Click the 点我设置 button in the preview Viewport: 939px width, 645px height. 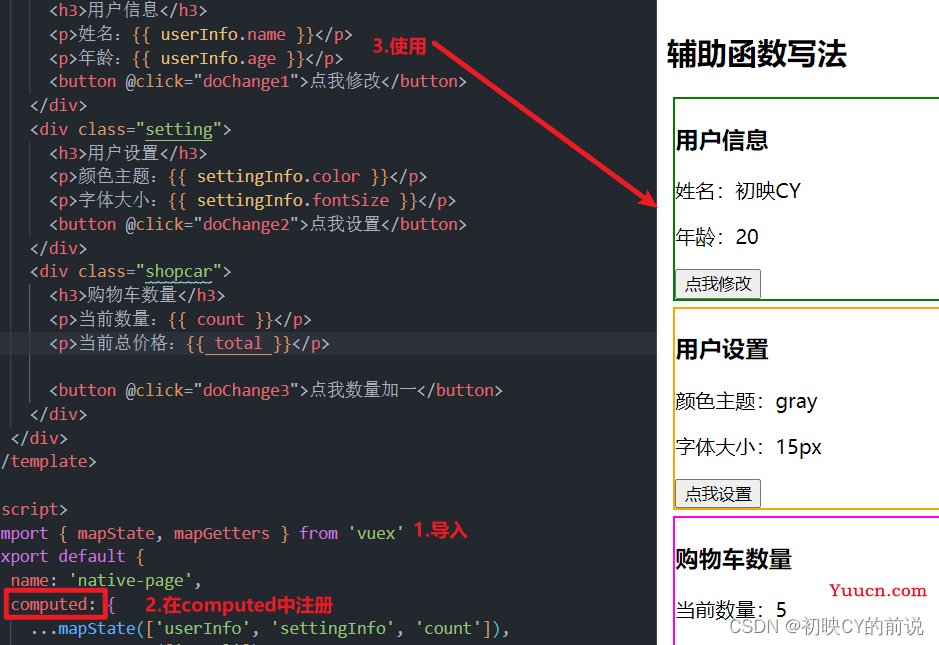[x=717, y=493]
